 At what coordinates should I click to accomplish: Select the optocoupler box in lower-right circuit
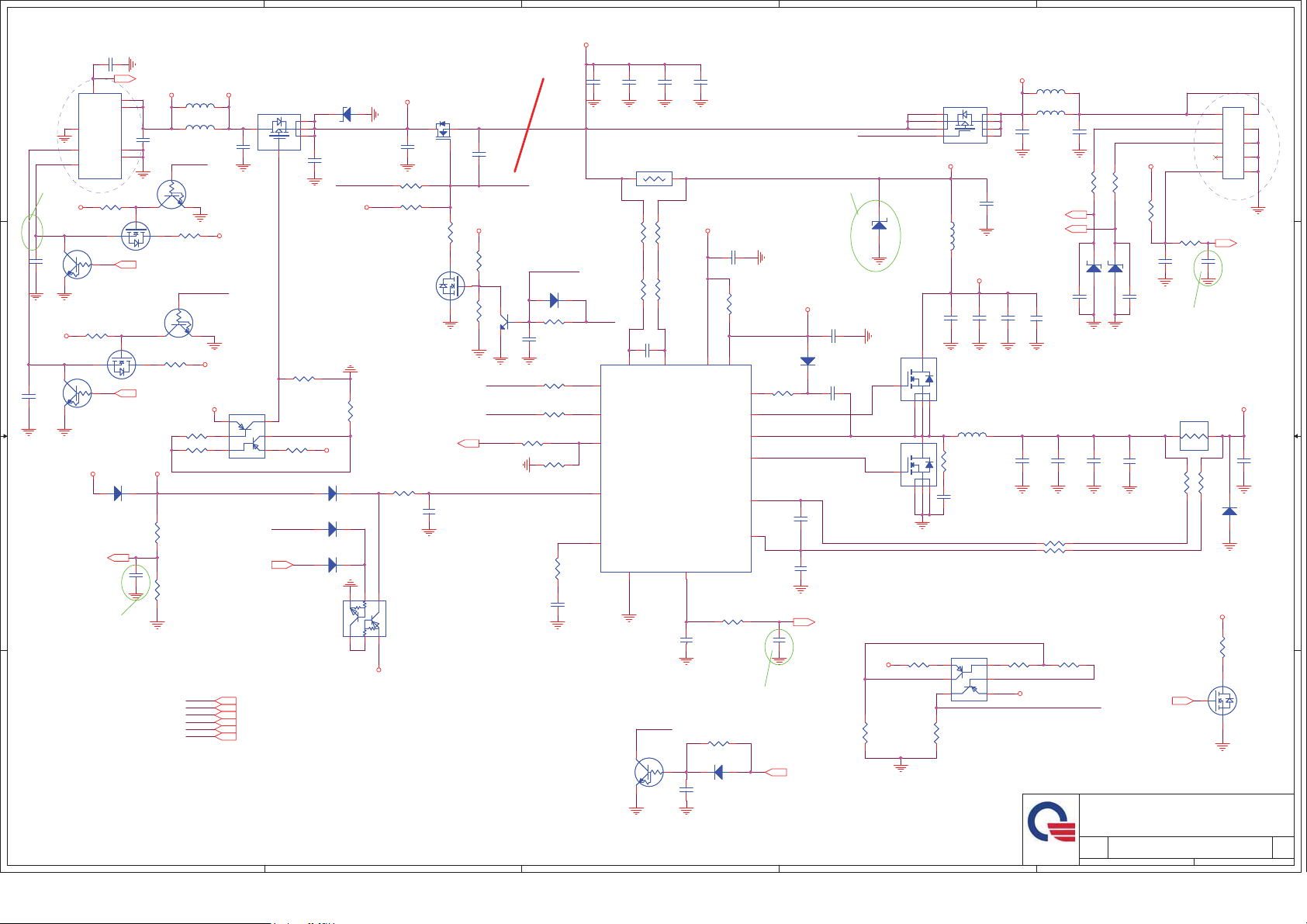969,680
